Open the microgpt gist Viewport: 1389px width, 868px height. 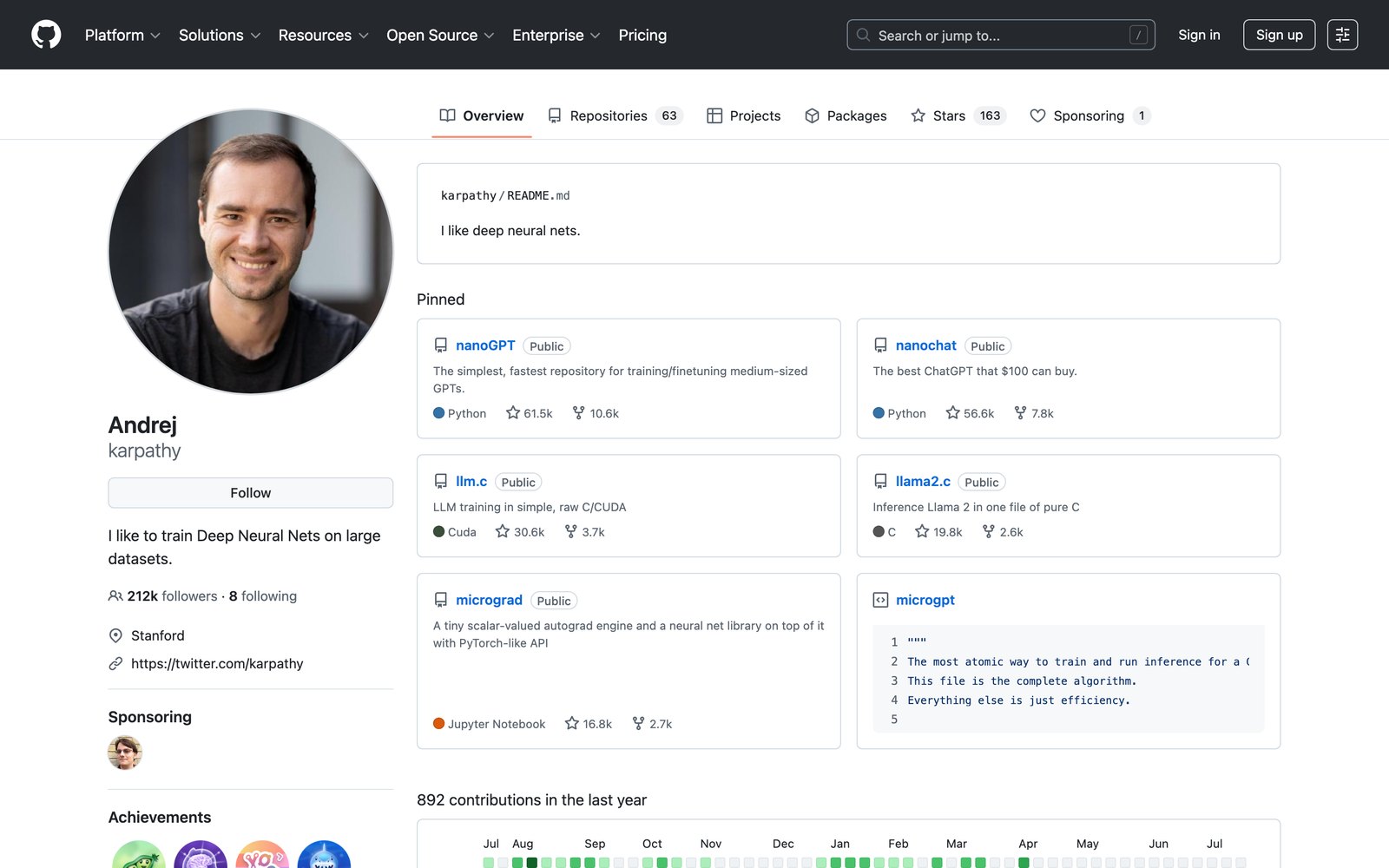(x=925, y=600)
